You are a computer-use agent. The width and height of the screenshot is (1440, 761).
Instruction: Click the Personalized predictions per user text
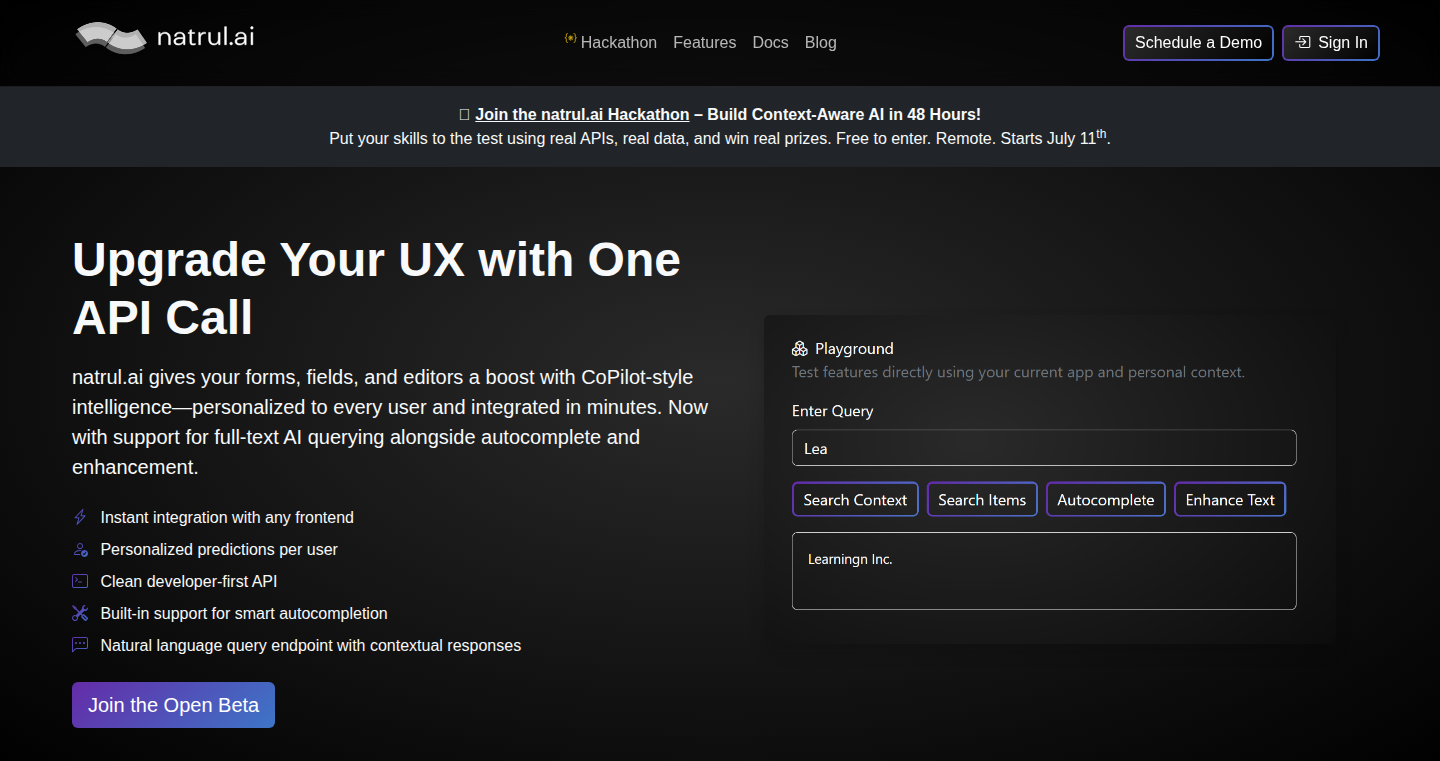pyautogui.click(x=219, y=550)
